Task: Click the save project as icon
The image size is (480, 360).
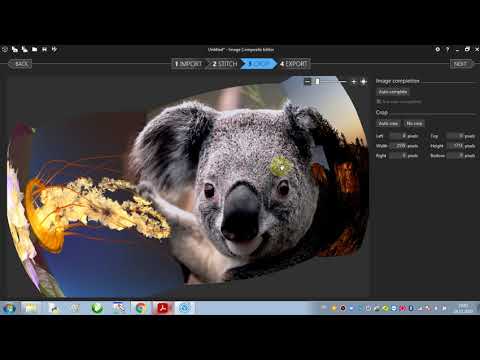Action: [x=54, y=49]
